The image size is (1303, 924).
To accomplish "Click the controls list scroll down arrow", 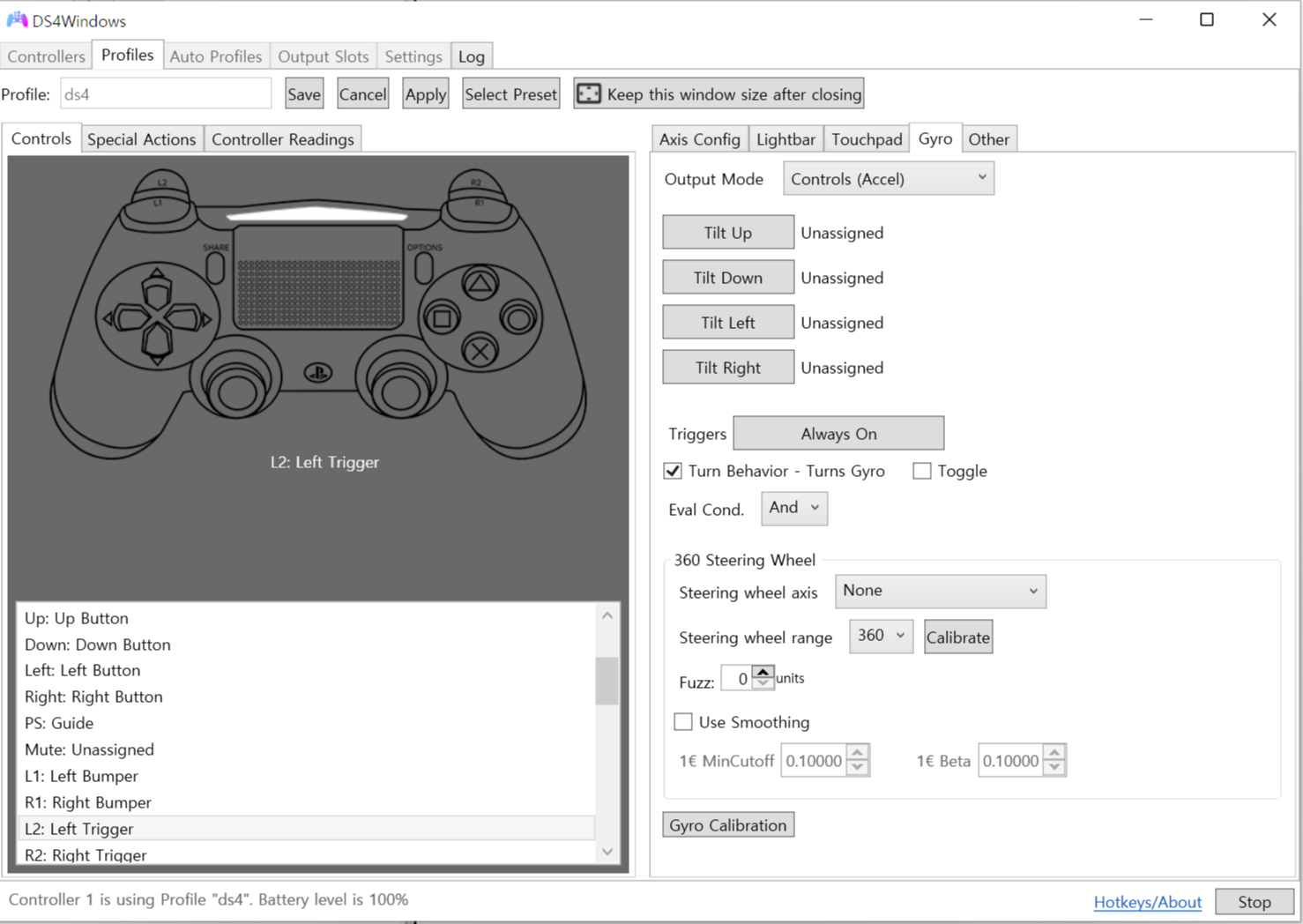I will pos(607,852).
